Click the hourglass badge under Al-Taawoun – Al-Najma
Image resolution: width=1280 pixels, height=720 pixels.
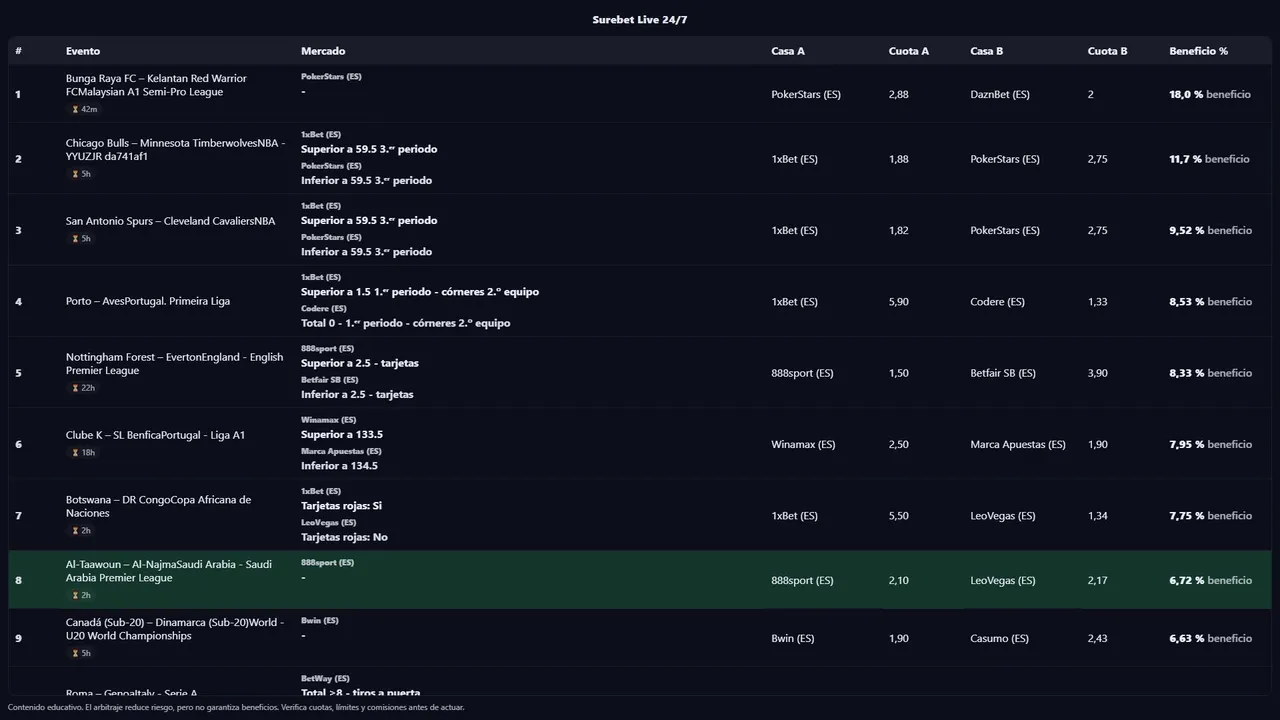tap(82, 596)
